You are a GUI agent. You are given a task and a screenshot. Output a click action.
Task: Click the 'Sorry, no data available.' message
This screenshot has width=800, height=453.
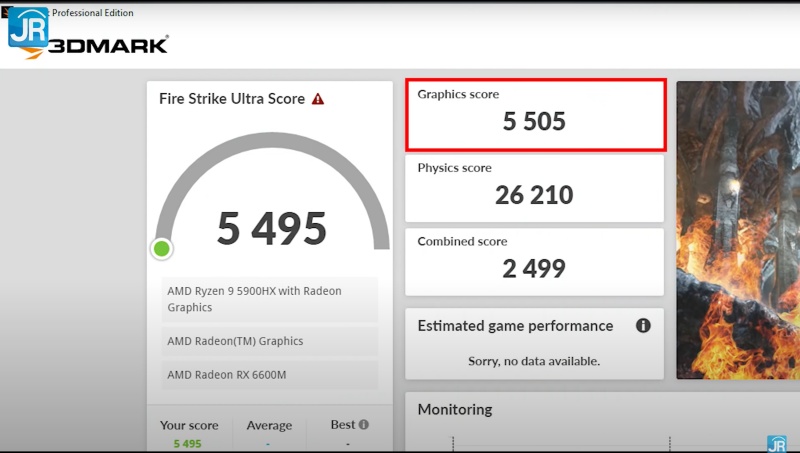pos(534,361)
